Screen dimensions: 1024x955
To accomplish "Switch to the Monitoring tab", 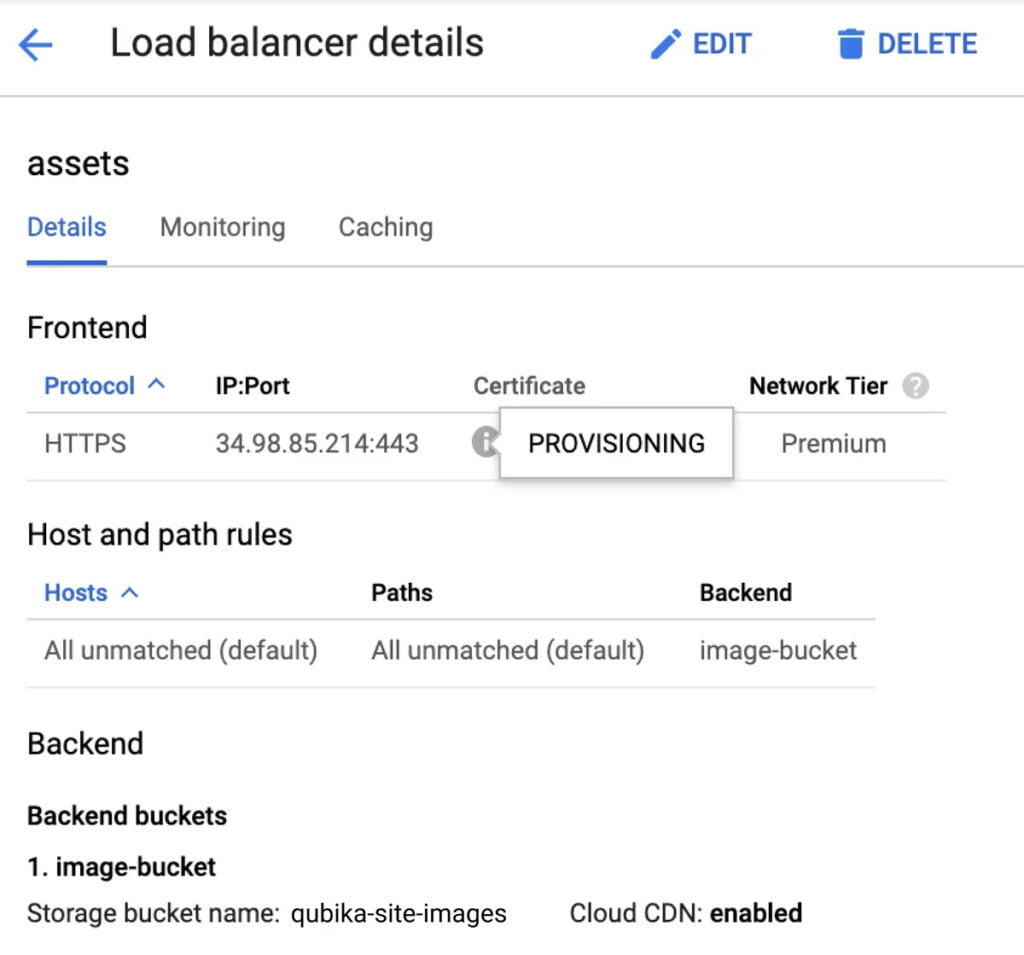I will tap(222, 227).
